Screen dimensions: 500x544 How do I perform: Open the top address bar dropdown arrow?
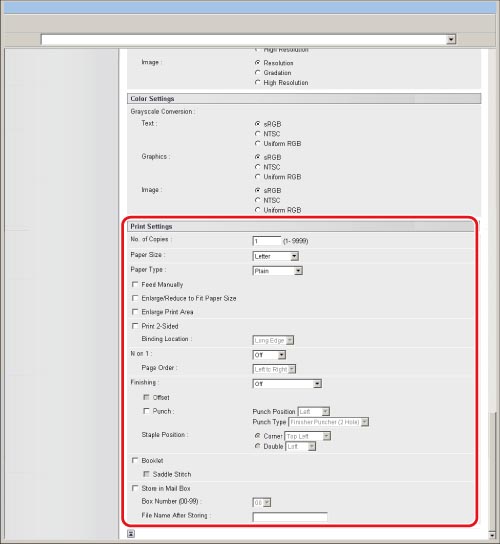451,40
